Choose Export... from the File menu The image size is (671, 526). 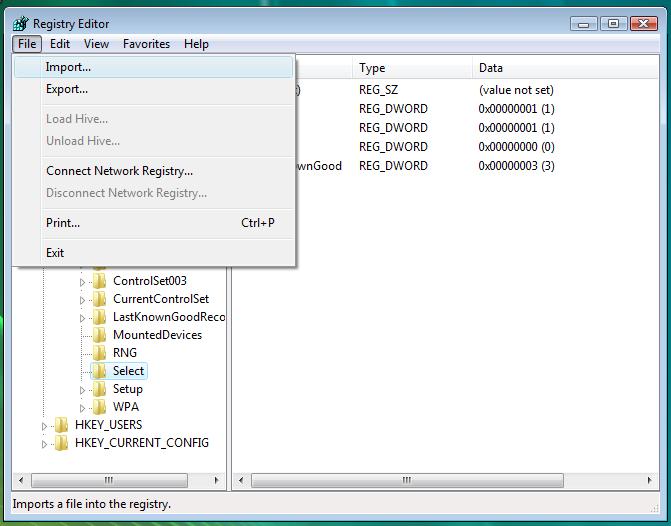click(x=154, y=89)
